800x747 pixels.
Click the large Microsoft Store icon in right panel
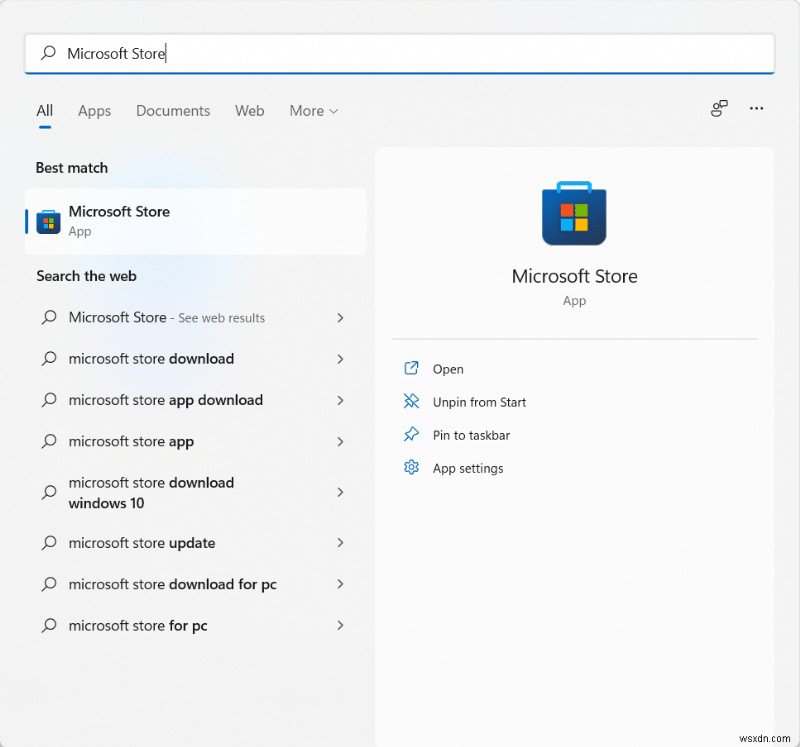click(574, 213)
